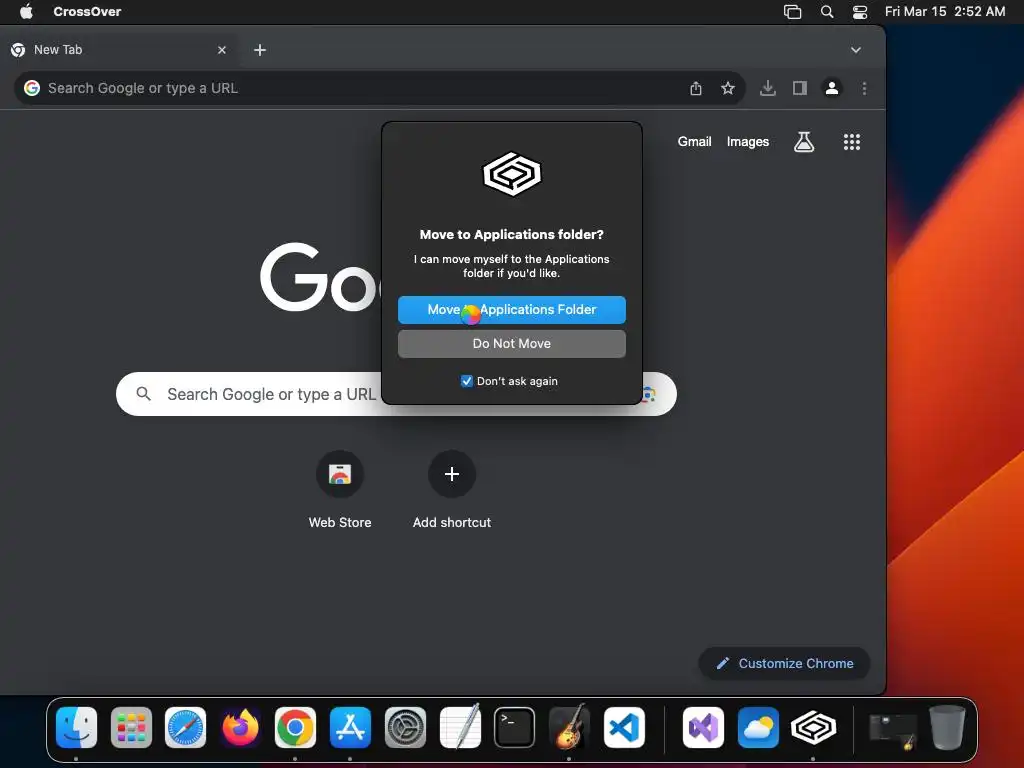1024x768 pixels.
Task: Launch GarageBand from the Dock
Action: tap(569, 728)
